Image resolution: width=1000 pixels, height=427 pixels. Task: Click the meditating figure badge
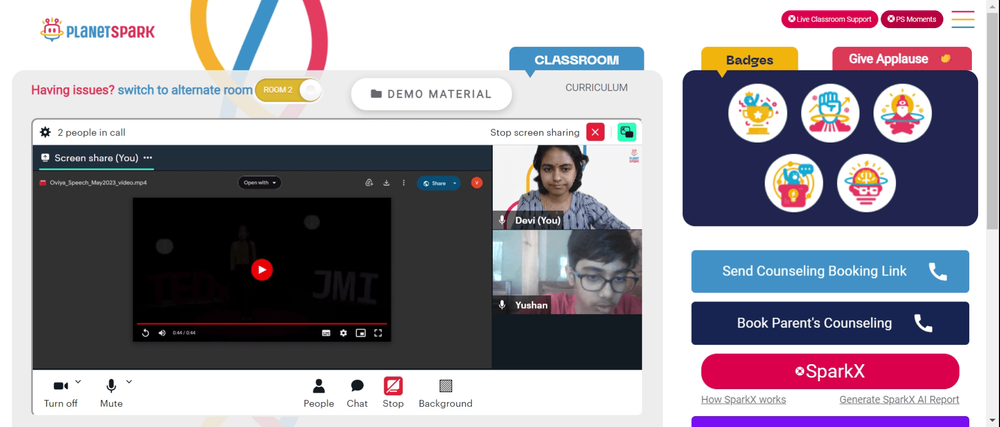902,113
